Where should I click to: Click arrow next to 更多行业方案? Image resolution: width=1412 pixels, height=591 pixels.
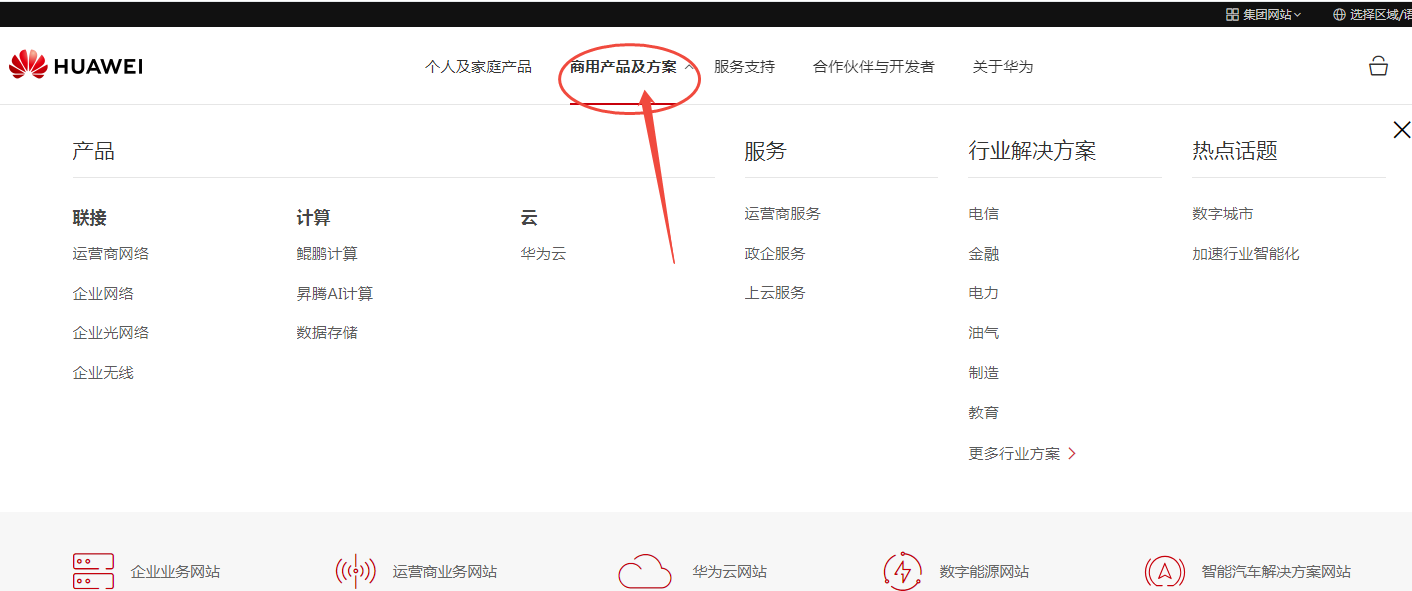click(x=1072, y=453)
